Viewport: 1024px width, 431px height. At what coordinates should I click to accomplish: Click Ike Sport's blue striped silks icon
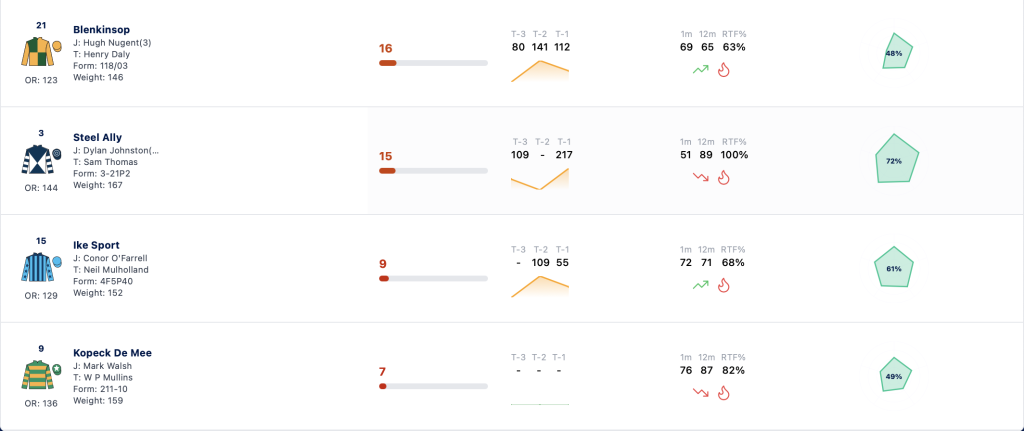41,268
